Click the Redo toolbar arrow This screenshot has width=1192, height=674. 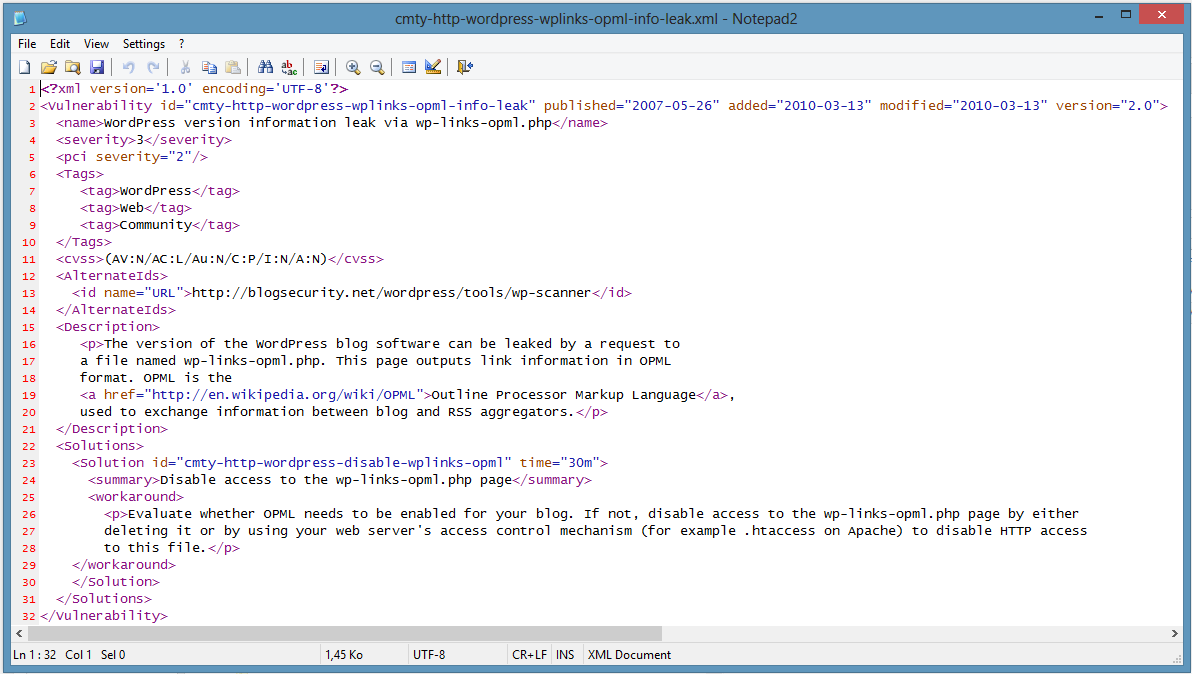(153, 67)
